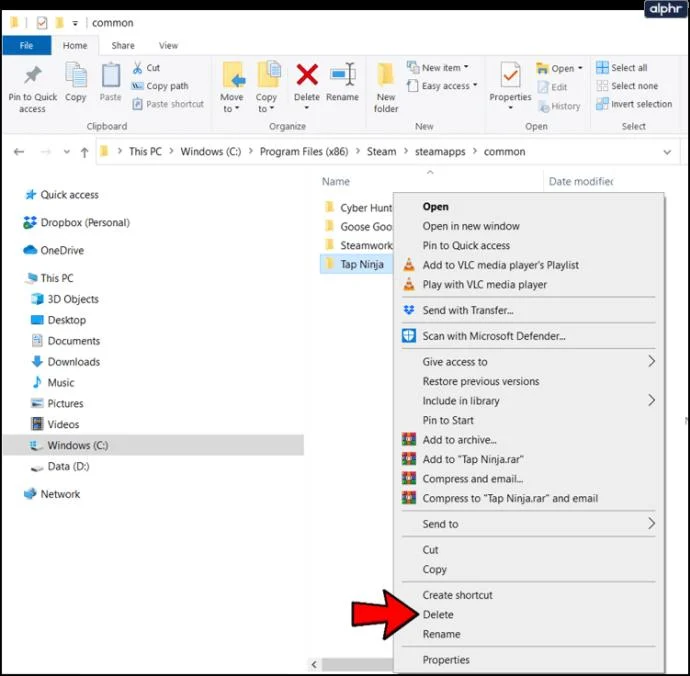Expand Give access to submenu

click(652, 361)
